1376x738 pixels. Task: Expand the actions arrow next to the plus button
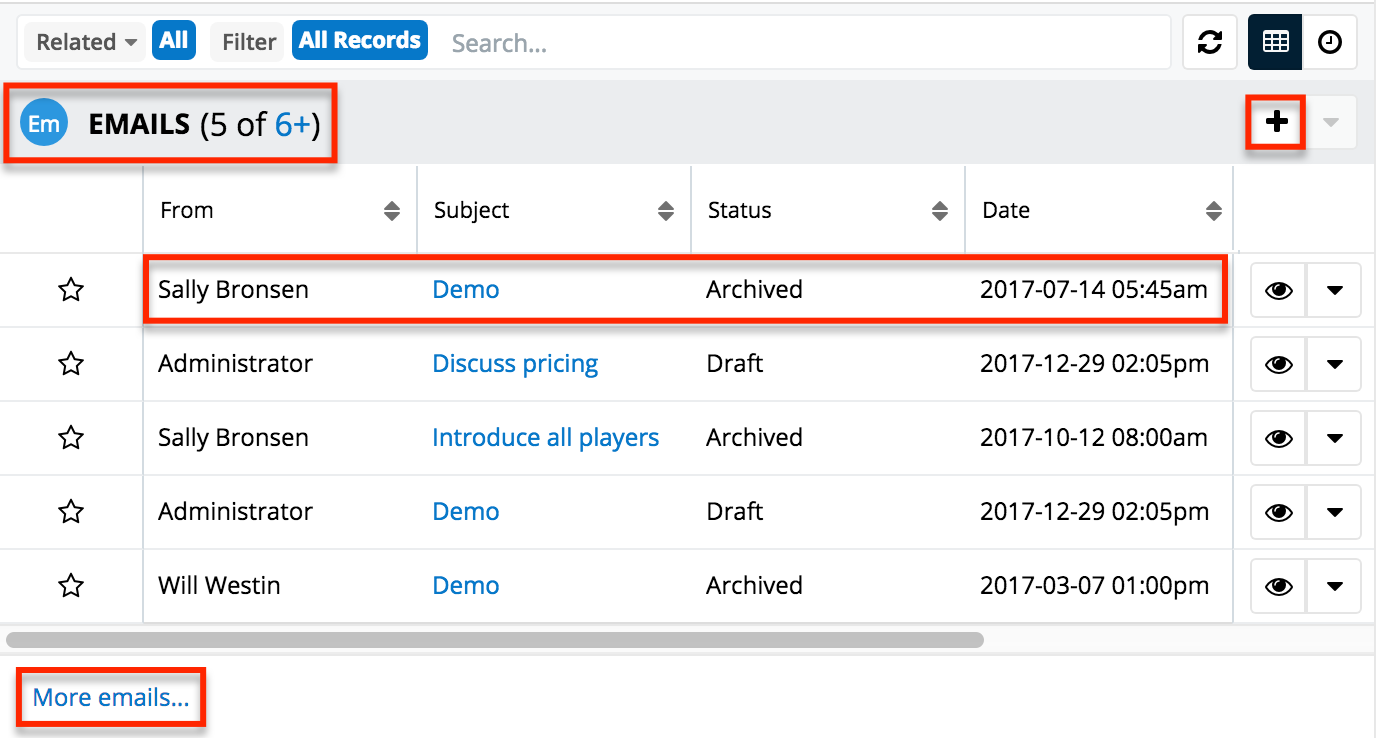pyautogui.click(x=1332, y=122)
